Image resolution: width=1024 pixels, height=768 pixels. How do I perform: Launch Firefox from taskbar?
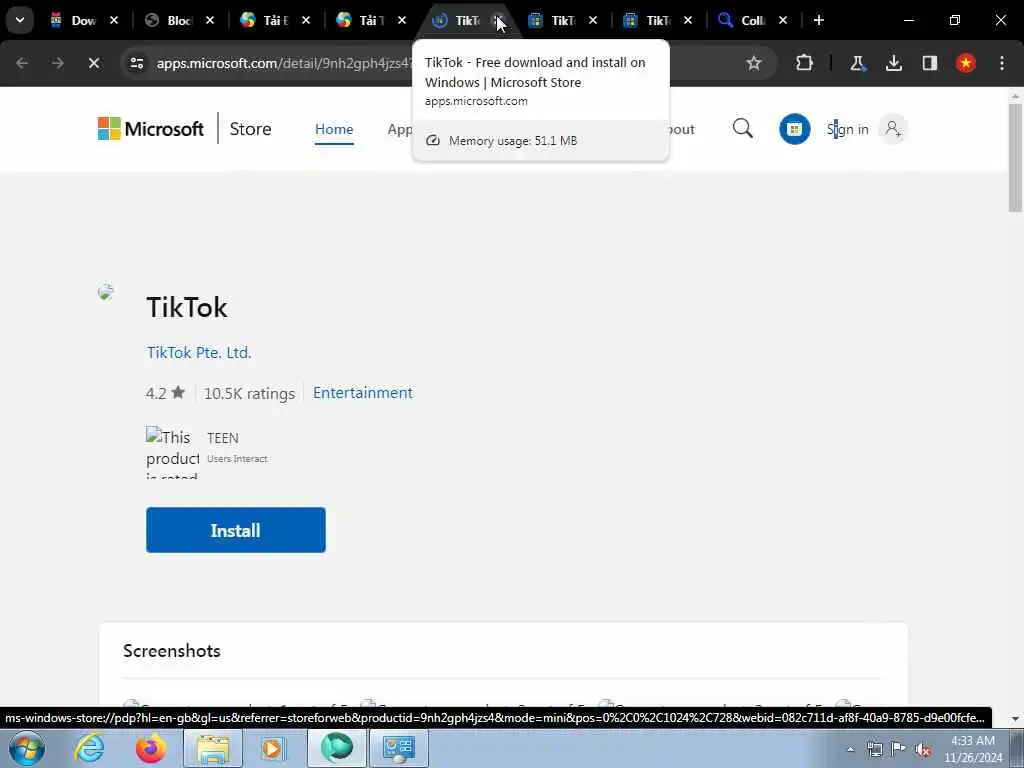150,748
